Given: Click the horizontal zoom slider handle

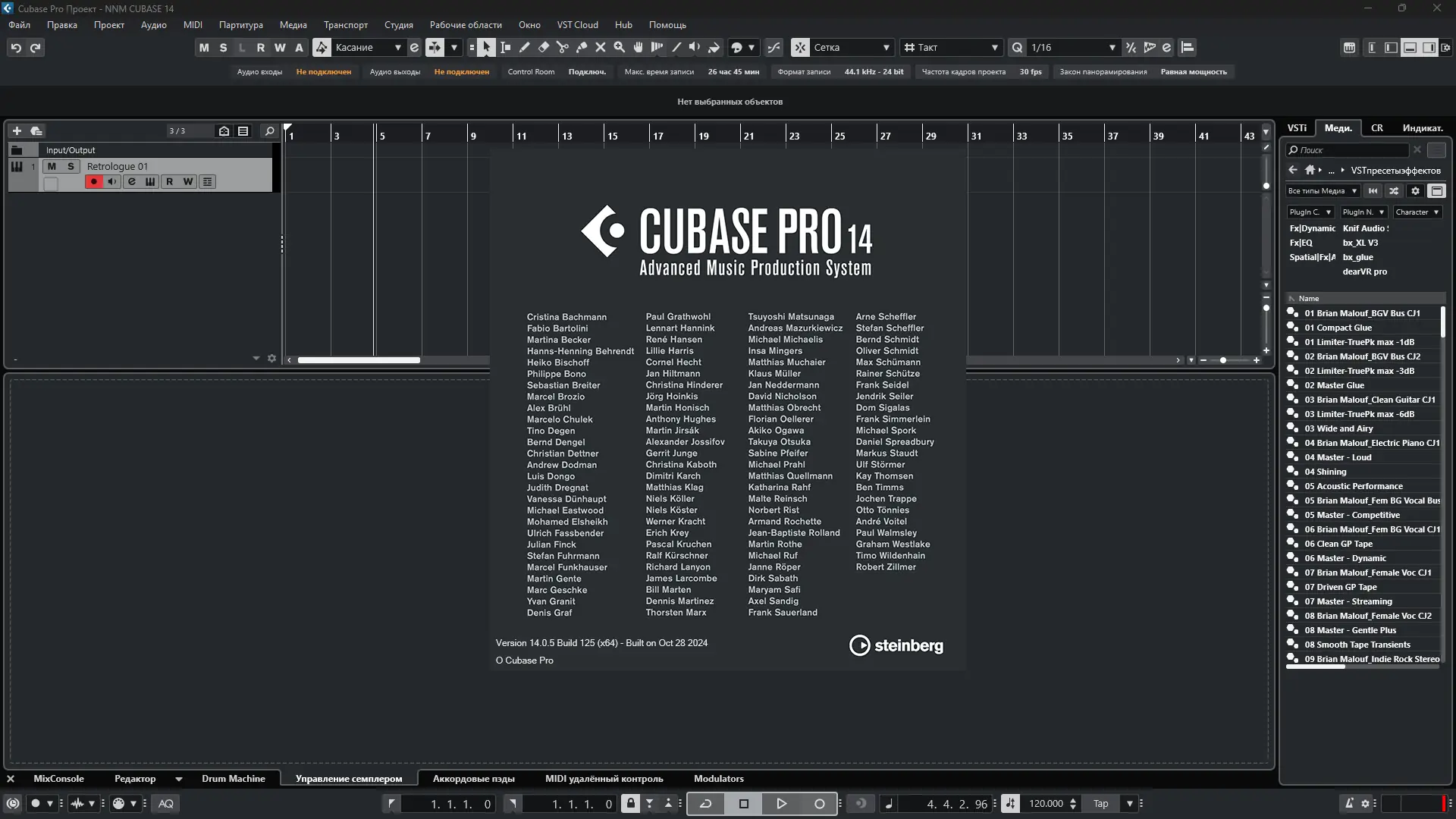Looking at the screenshot, I should [1222, 360].
